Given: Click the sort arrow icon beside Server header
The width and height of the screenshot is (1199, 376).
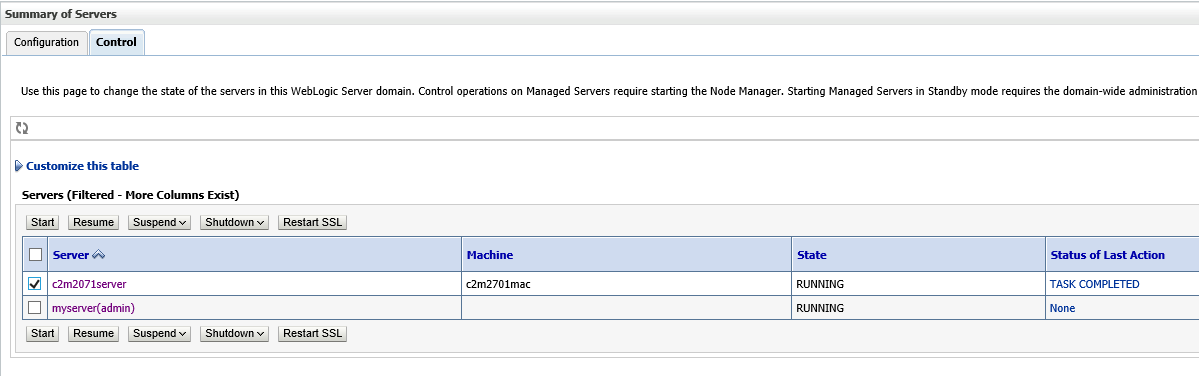Looking at the screenshot, I should click(99, 255).
